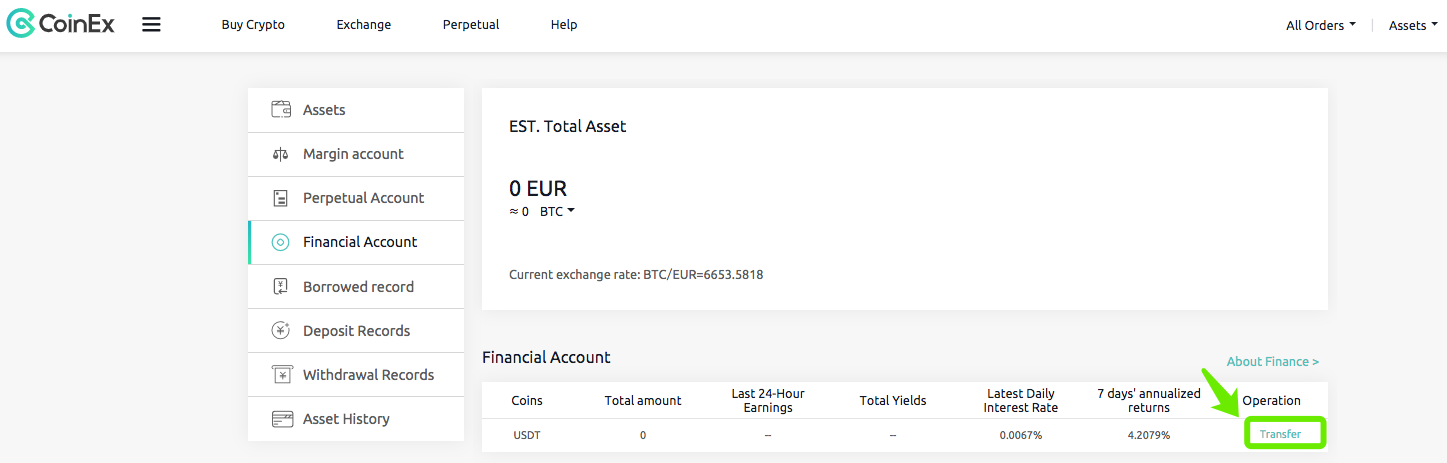Click the Perpetual Account icon
1447x463 pixels.
[281, 198]
